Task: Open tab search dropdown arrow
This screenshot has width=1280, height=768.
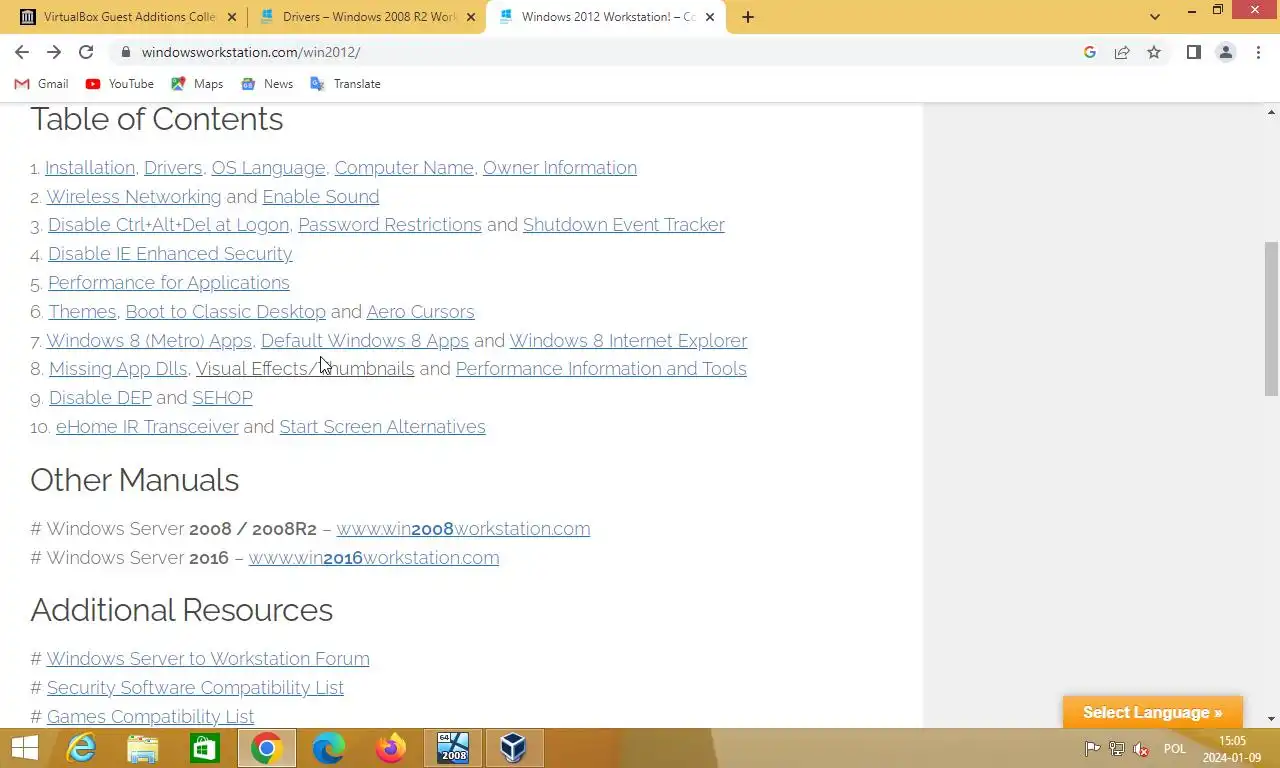Action: [1155, 17]
